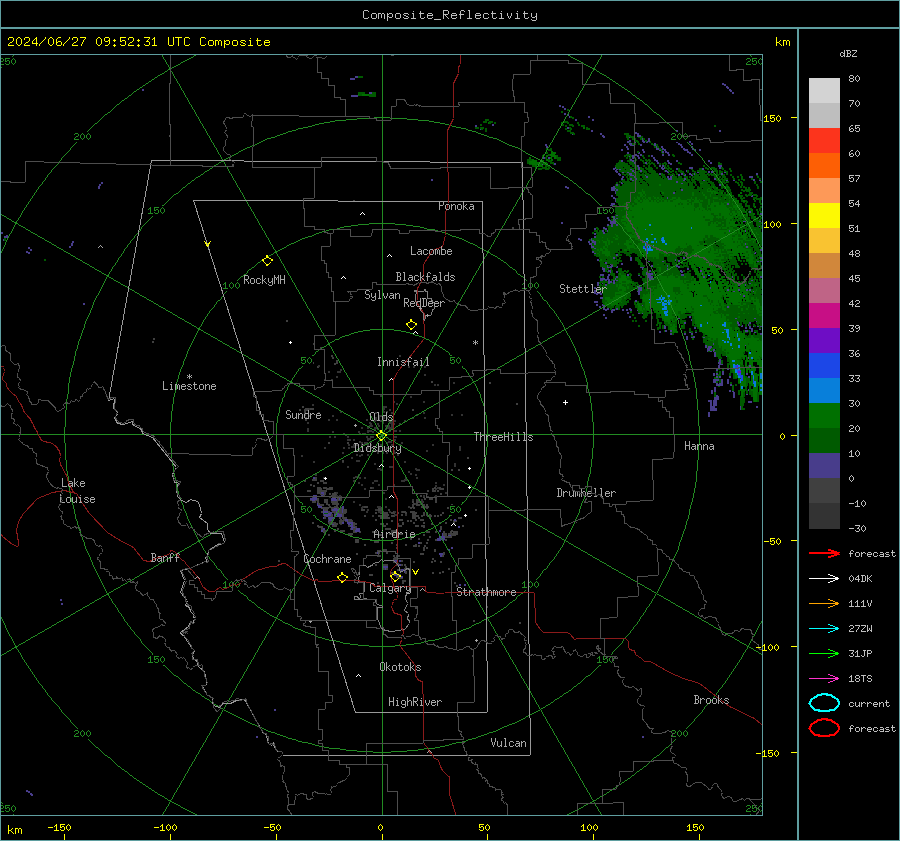
Task: Click the Cochrane town label
Action: click(327, 559)
